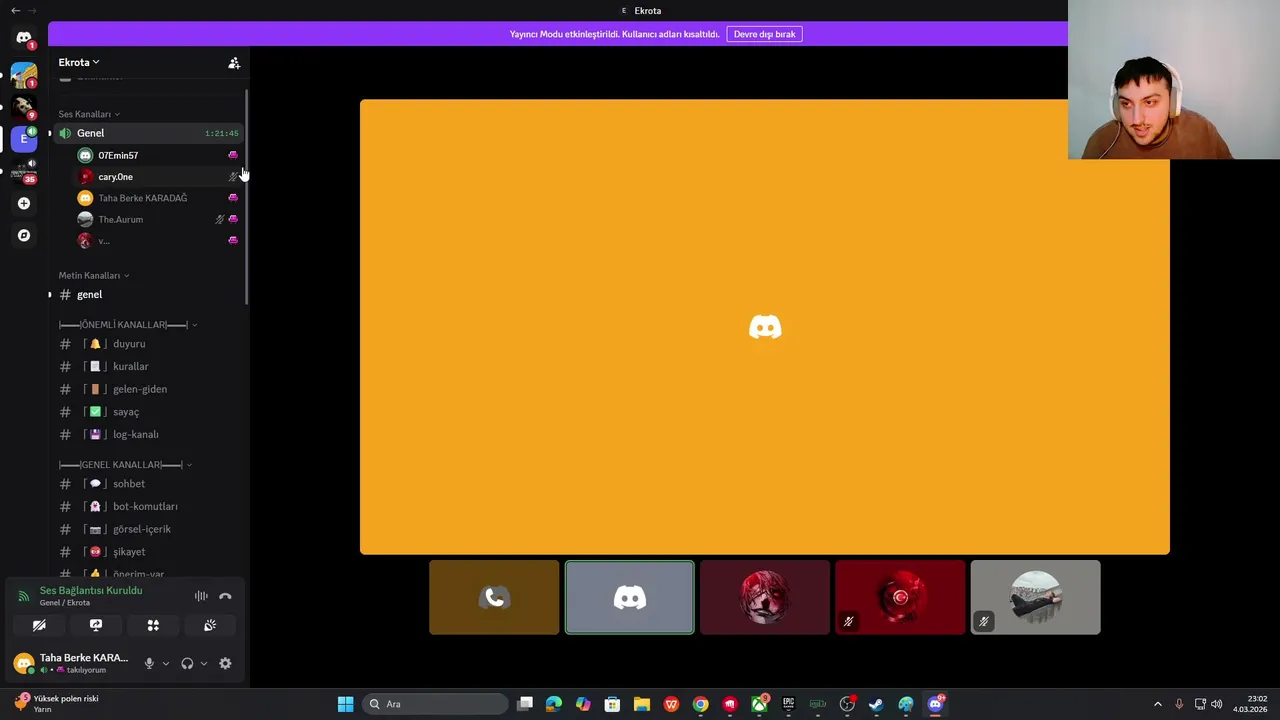Collapse the Ses Kanalları category
The height and width of the screenshot is (720, 1280).
click(89, 114)
